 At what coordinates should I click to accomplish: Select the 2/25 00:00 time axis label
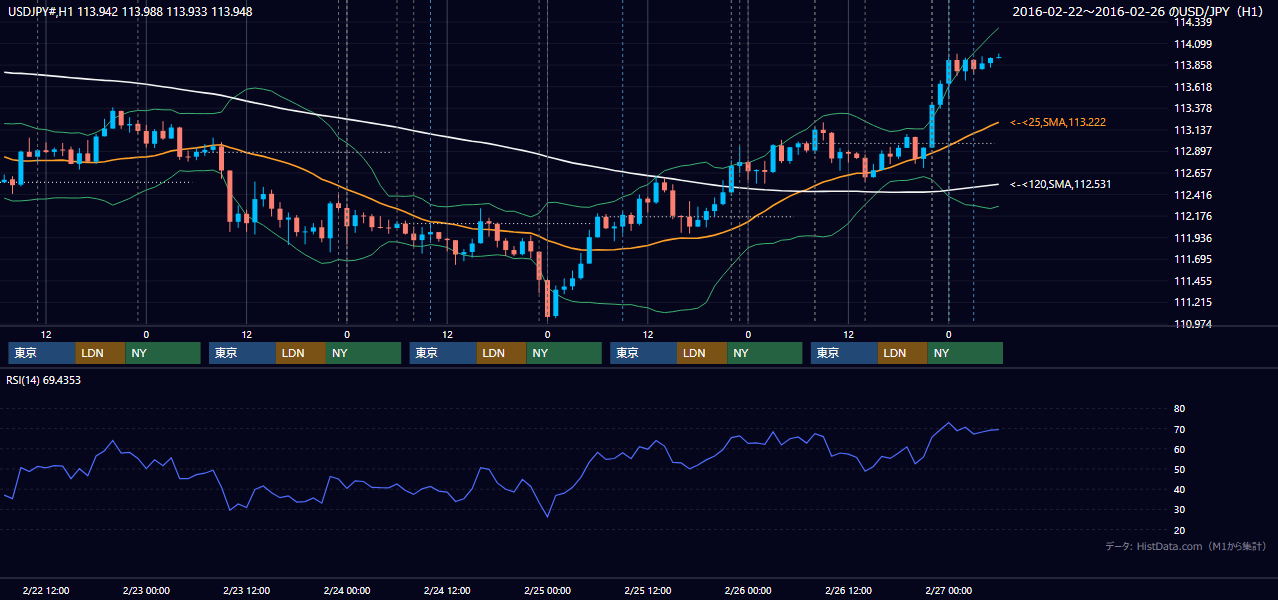(x=548, y=590)
